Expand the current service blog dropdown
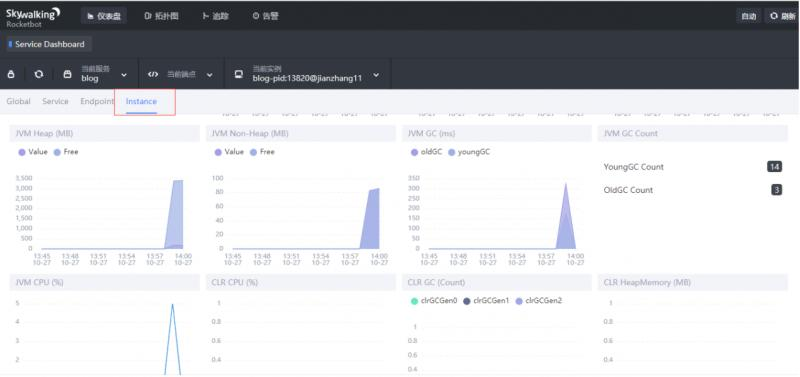 tap(123, 75)
